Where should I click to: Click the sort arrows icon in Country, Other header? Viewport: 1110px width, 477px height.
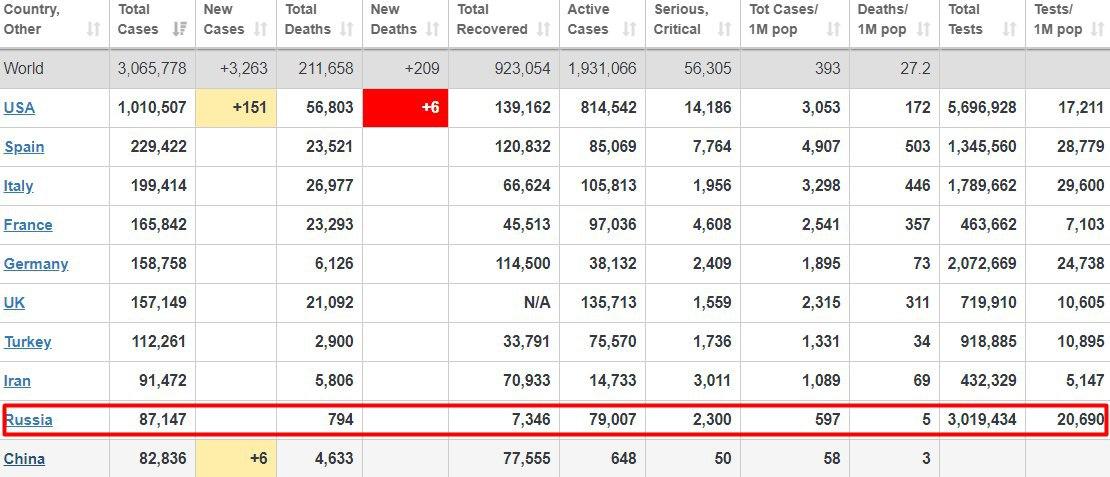pyautogui.click(x=93, y=29)
